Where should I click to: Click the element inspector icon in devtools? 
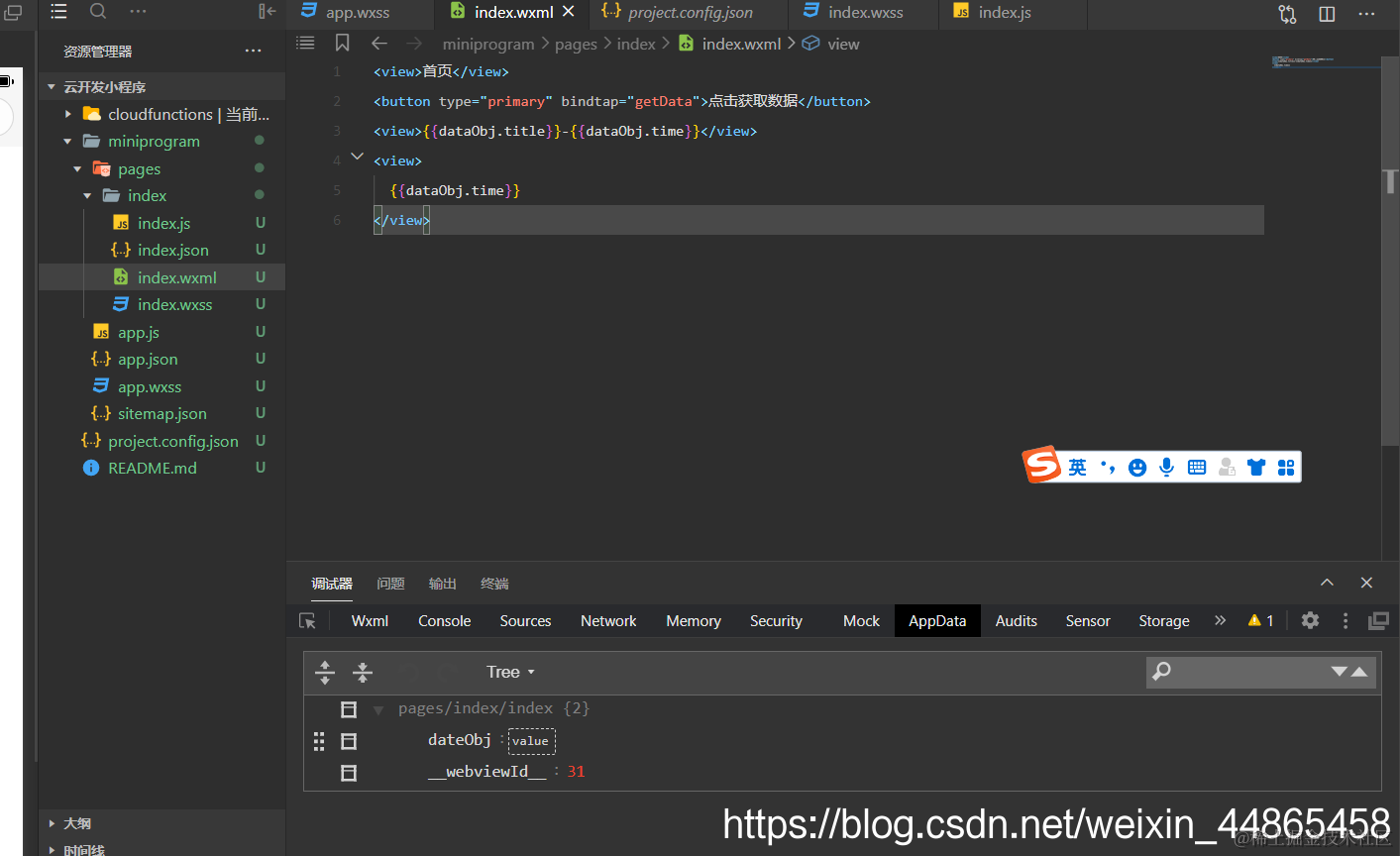(307, 621)
